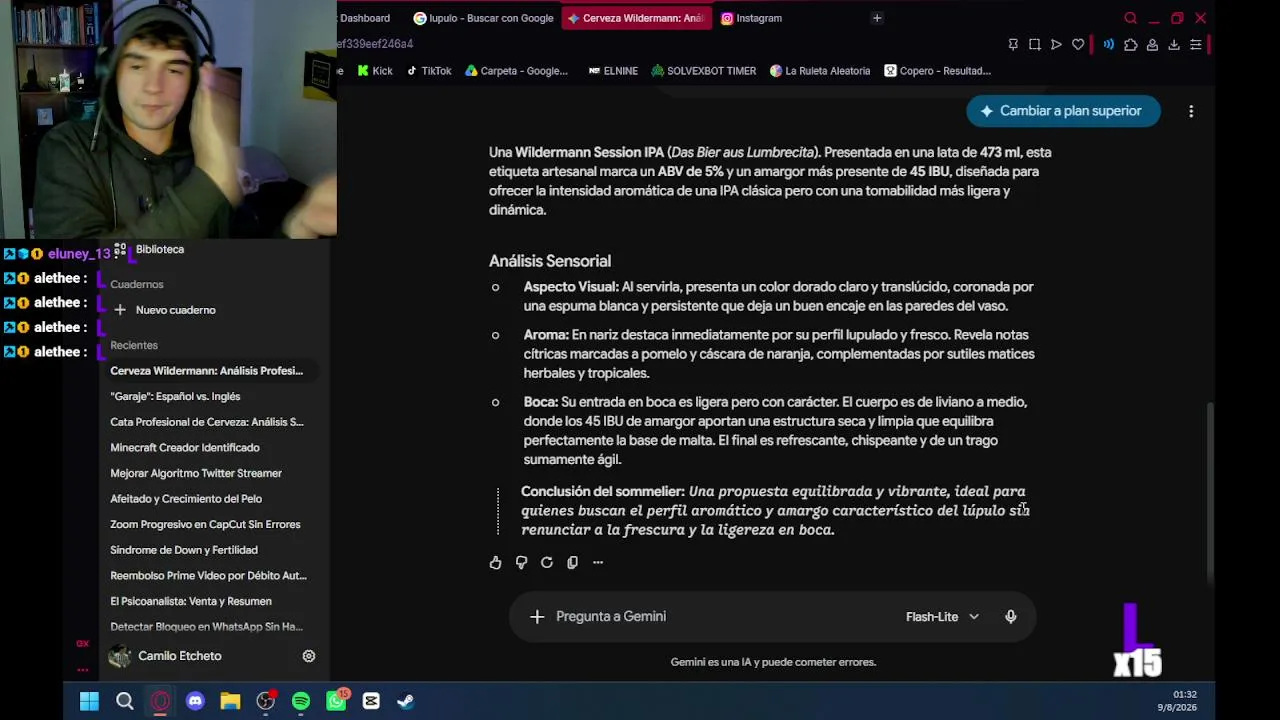Switch to the Dashboard tab
Screen dimensions: 1280x720
[x=365, y=18]
